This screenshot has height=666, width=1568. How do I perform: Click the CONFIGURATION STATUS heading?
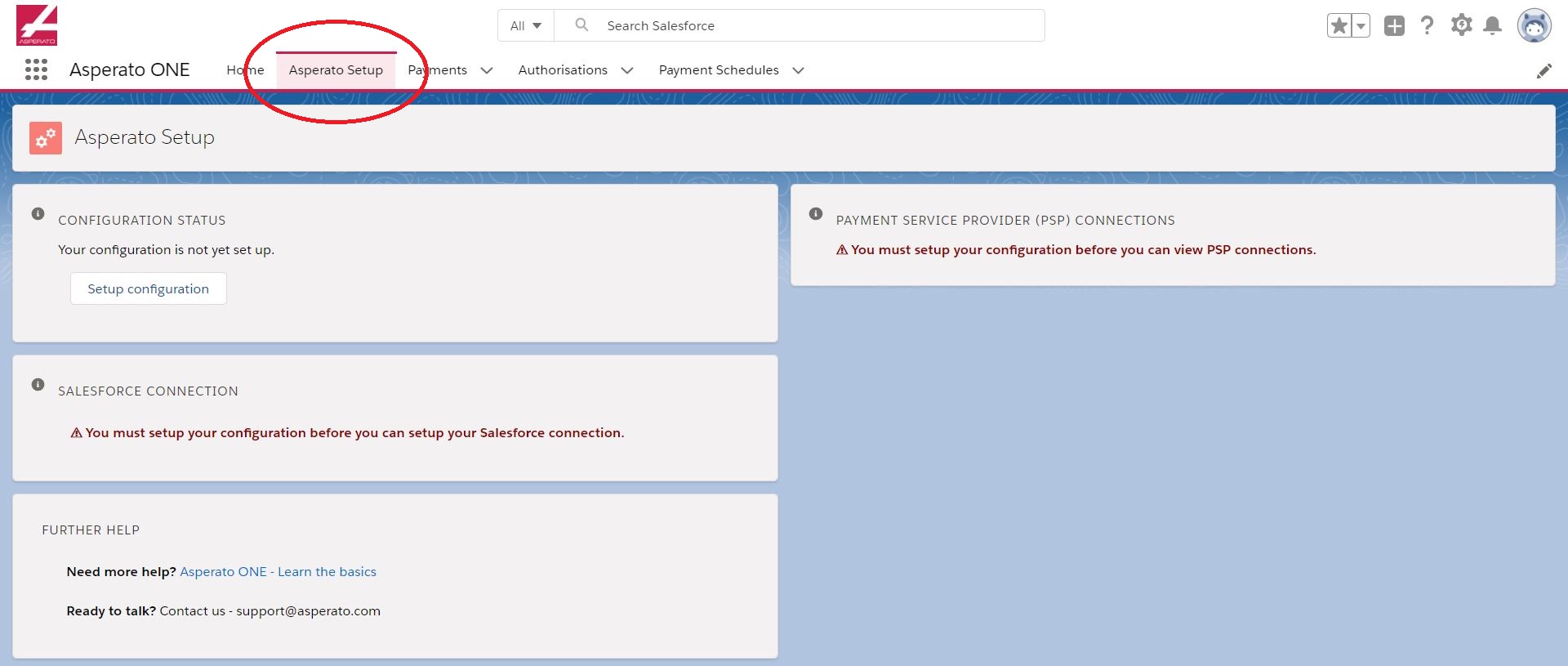point(141,221)
